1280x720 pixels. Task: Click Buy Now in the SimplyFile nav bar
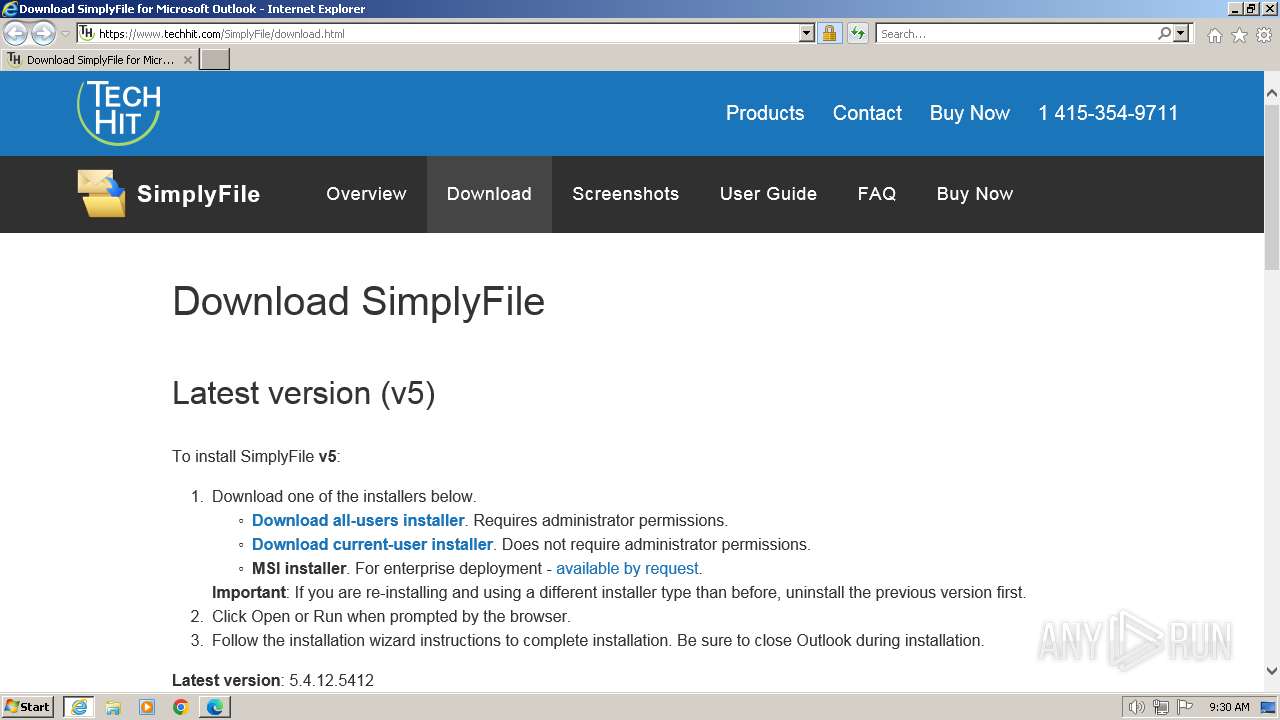coord(975,194)
